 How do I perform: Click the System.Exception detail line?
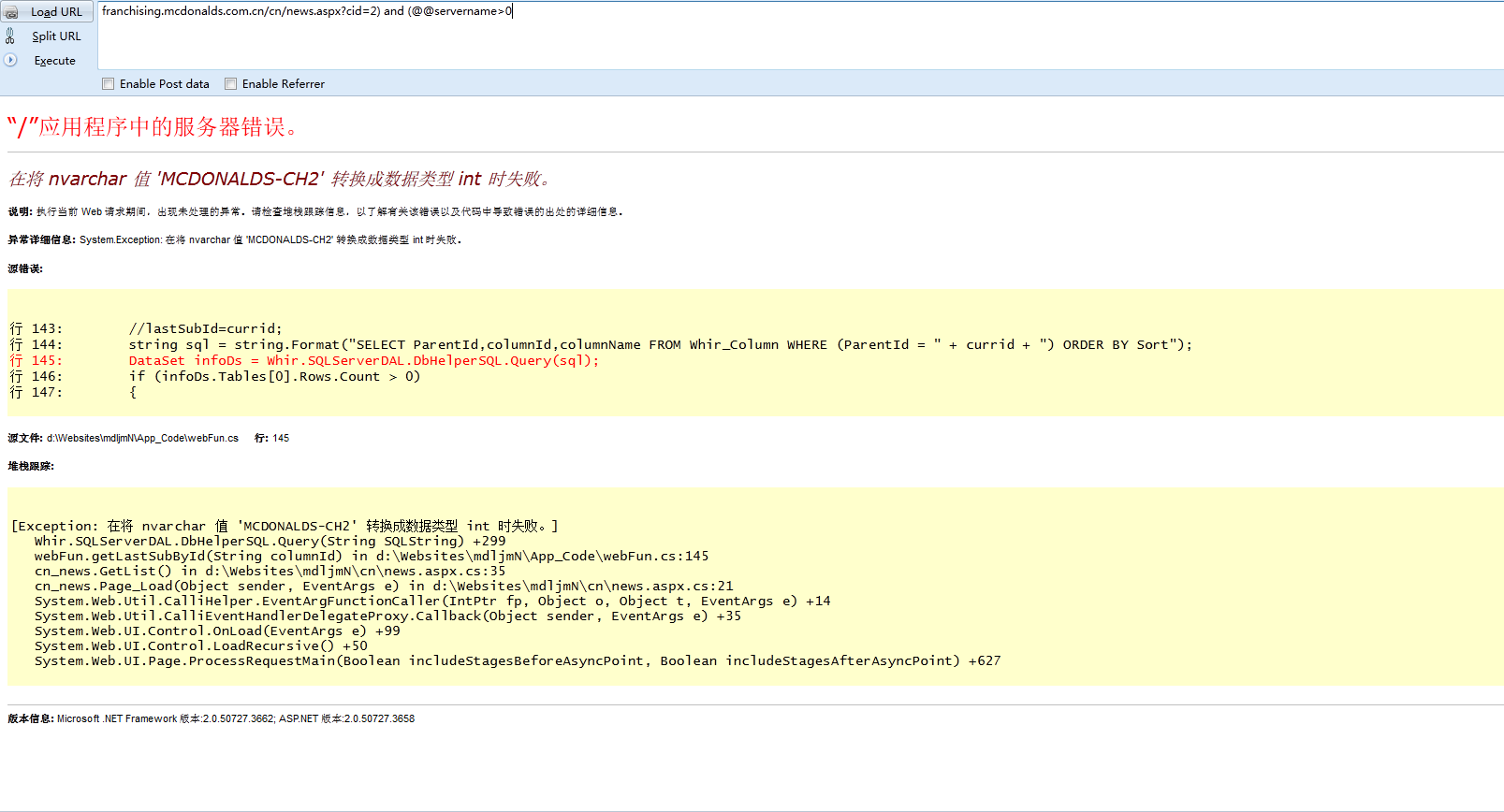pos(235,239)
